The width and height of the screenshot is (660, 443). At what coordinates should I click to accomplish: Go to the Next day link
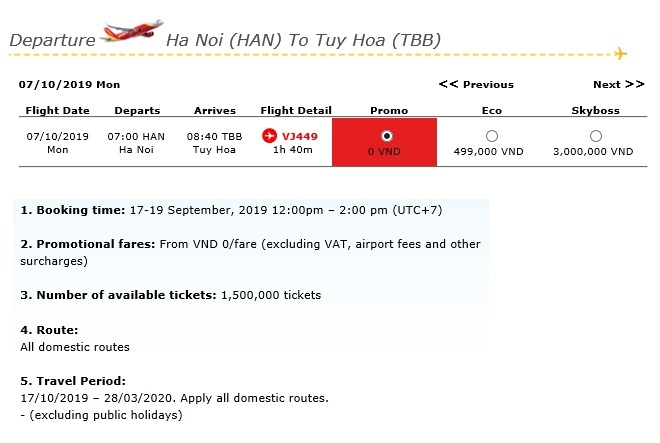tap(619, 84)
